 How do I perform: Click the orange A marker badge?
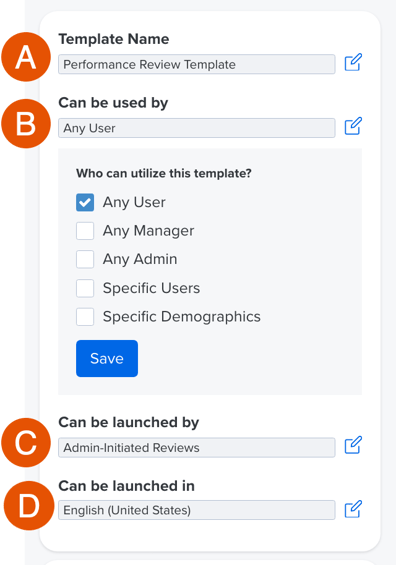26,57
